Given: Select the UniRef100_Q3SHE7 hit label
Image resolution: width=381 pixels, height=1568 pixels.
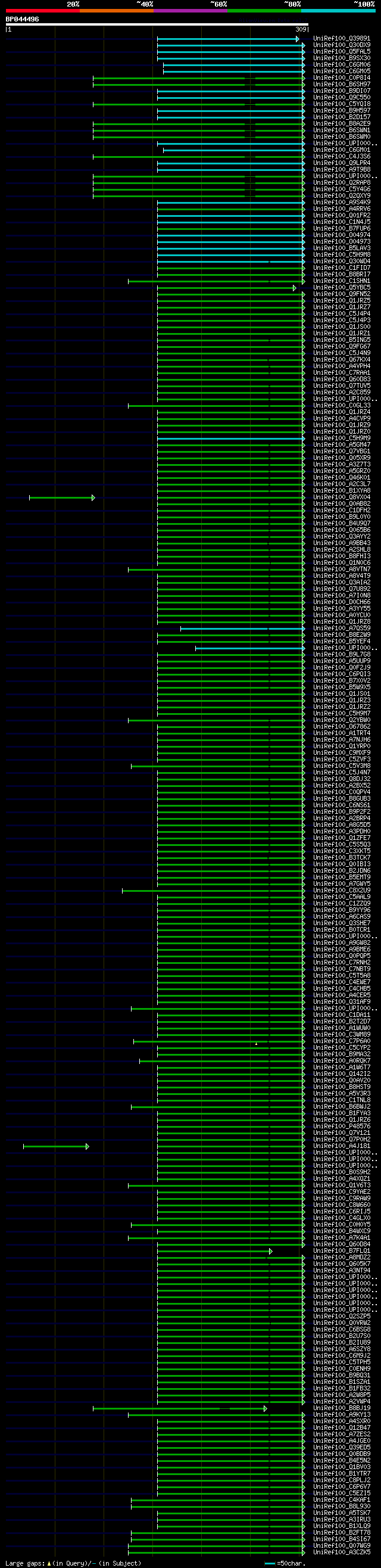Looking at the screenshot, I should (342, 923).
